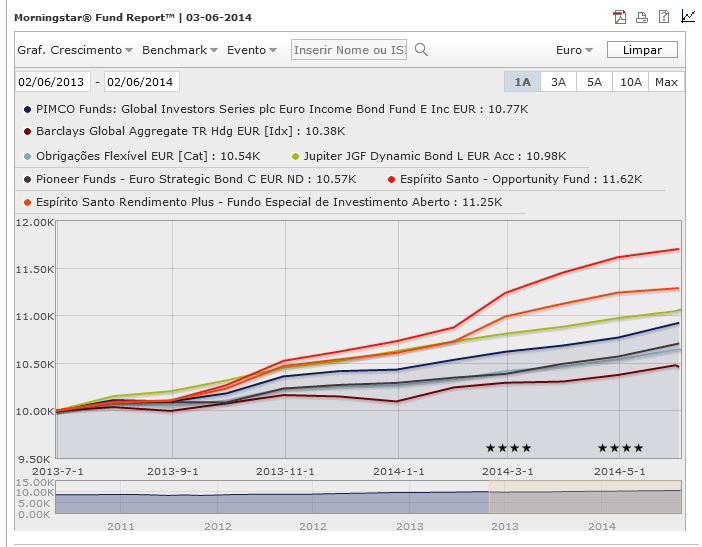Click the four-star rating near 2014-3-1

[508, 448]
